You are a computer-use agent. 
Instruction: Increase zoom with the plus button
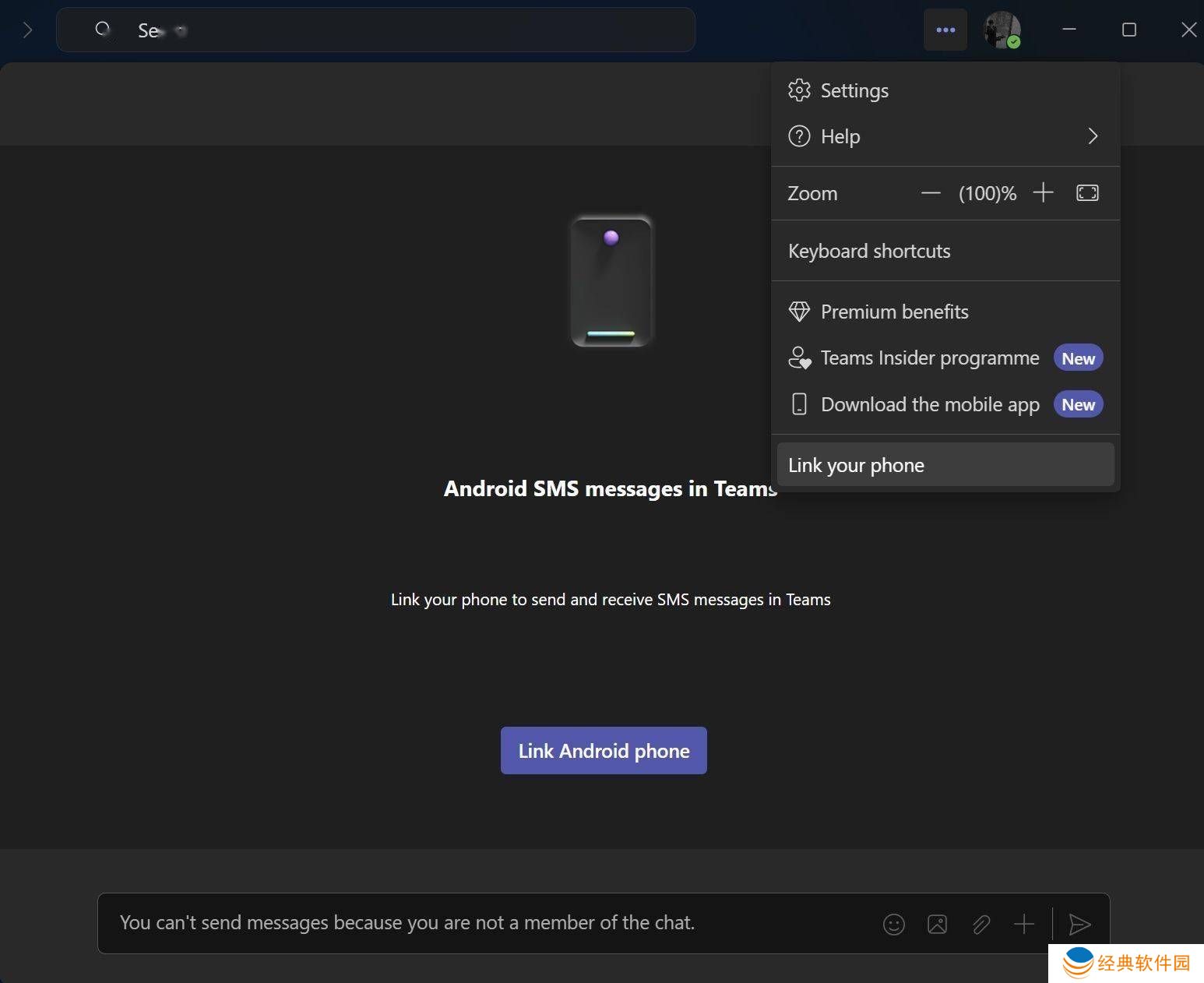point(1043,192)
